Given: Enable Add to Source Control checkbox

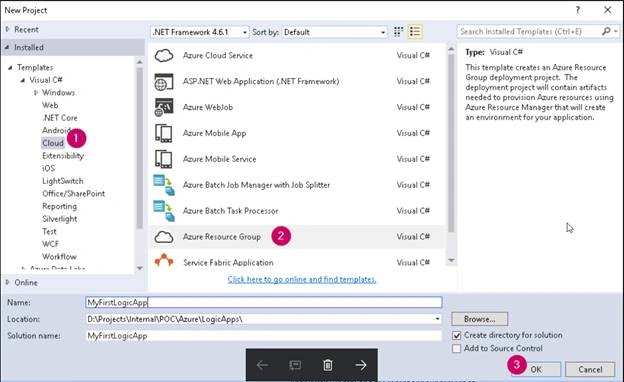Looking at the screenshot, I should pos(457,349).
